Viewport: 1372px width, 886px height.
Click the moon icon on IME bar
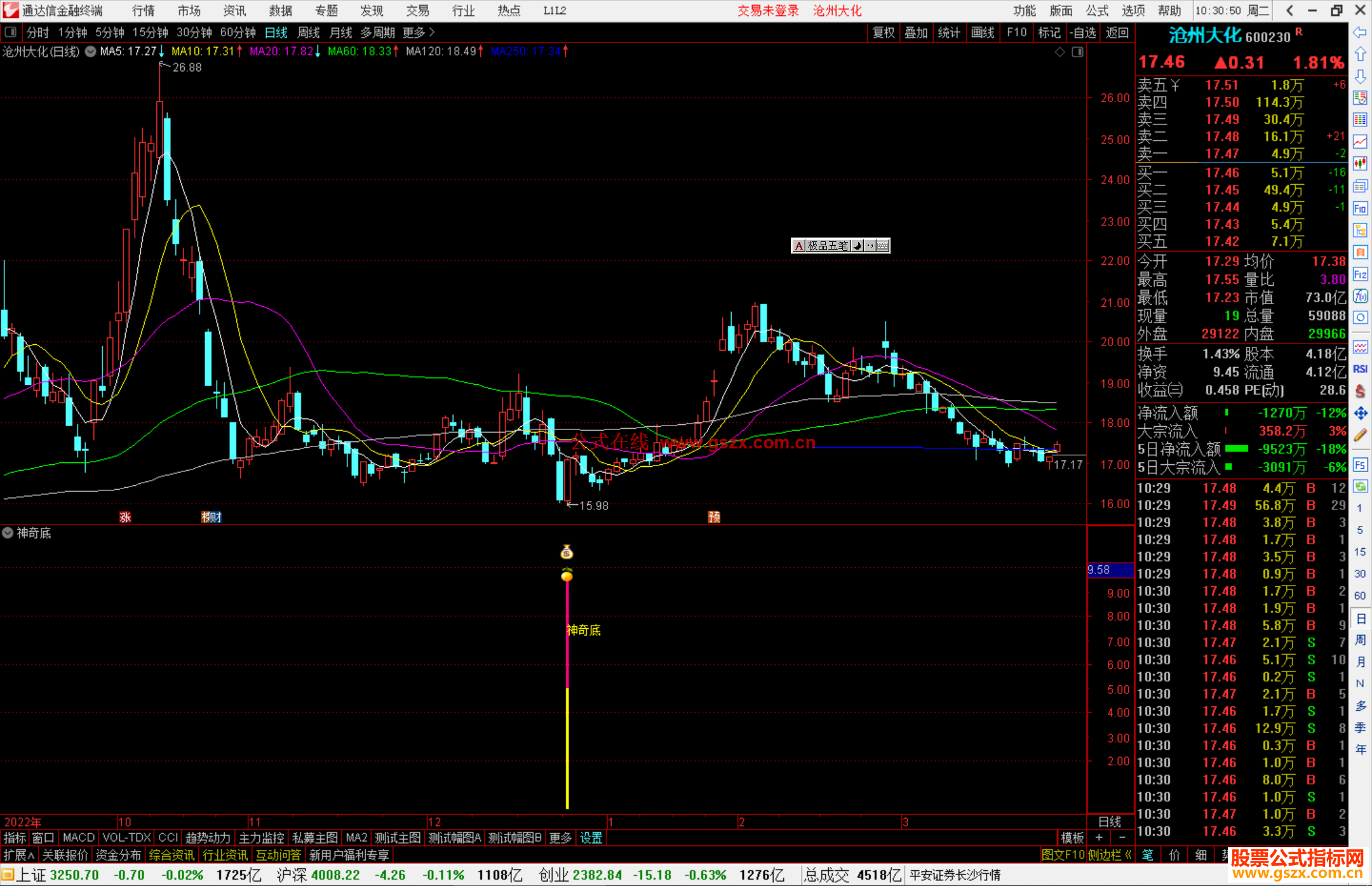point(857,246)
